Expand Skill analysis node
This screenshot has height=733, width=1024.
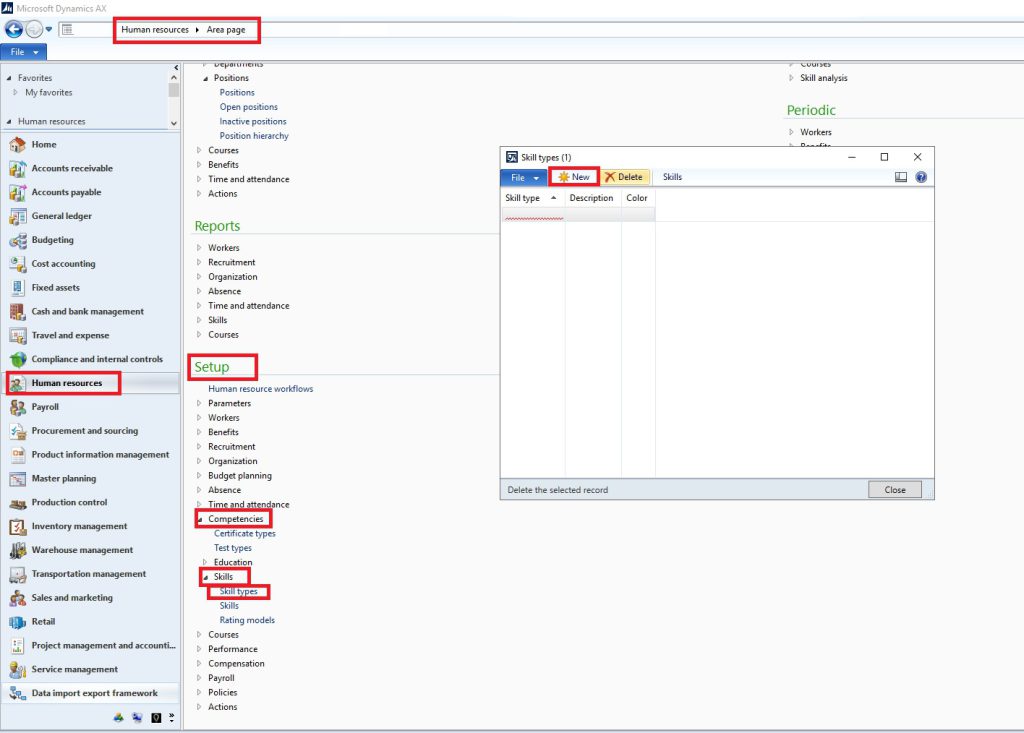(792, 78)
